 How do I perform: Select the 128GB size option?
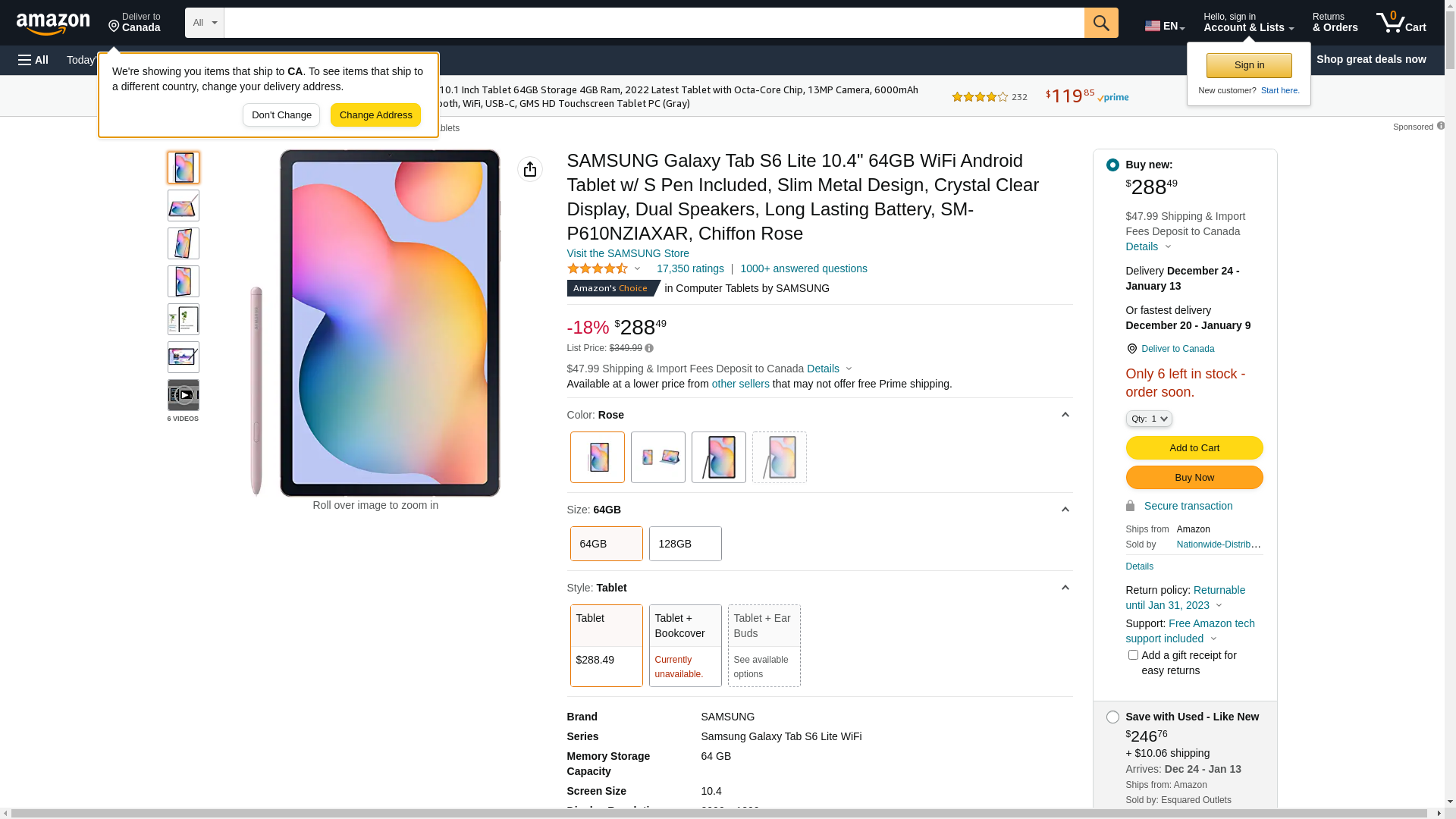pyautogui.click(x=686, y=544)
